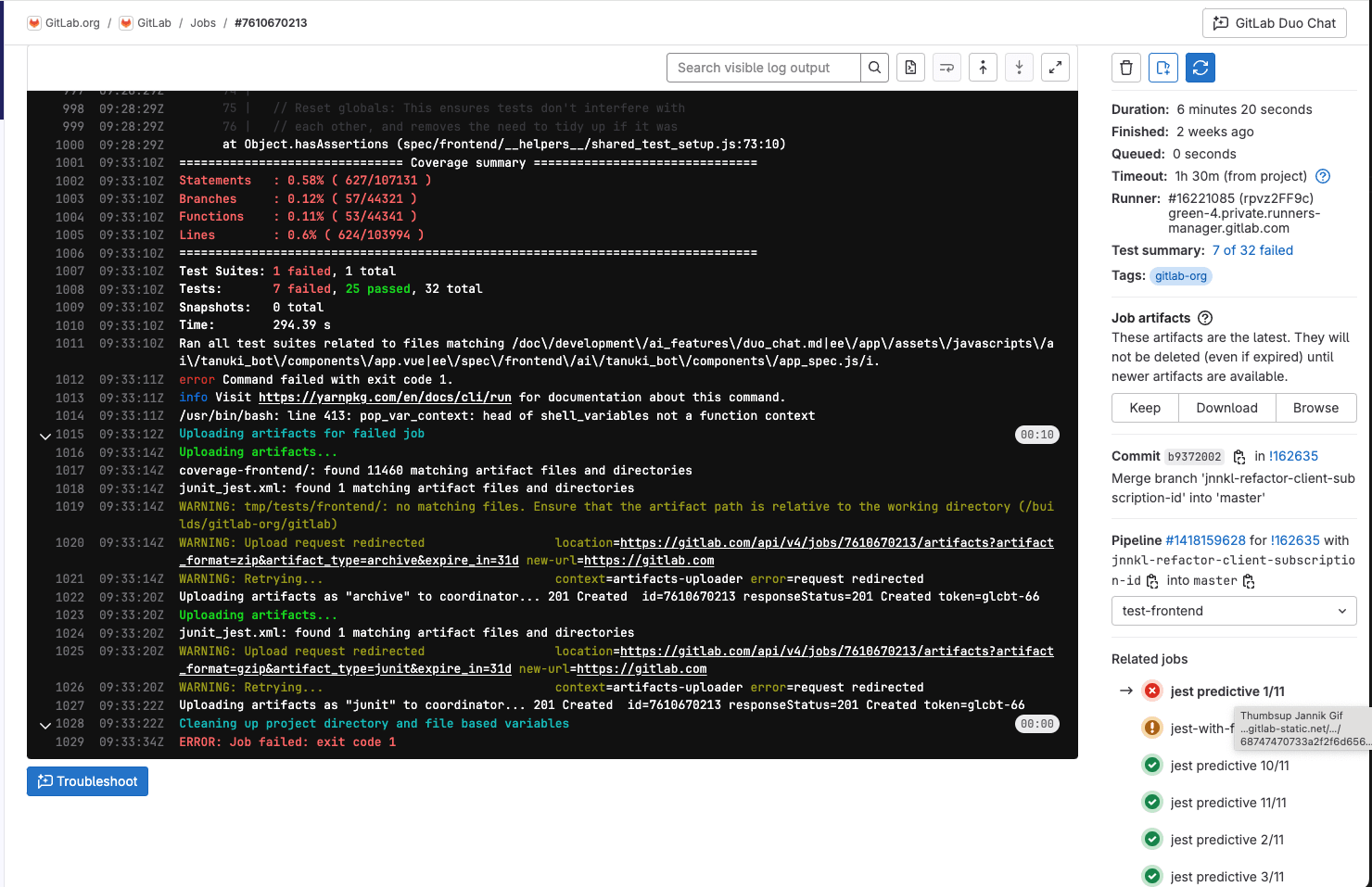Image resolution: width=1372 pixels, height=887 pixels.
Task: Click the job number #7610670213 in breadcrumb
Action: (x=271, y=23)
